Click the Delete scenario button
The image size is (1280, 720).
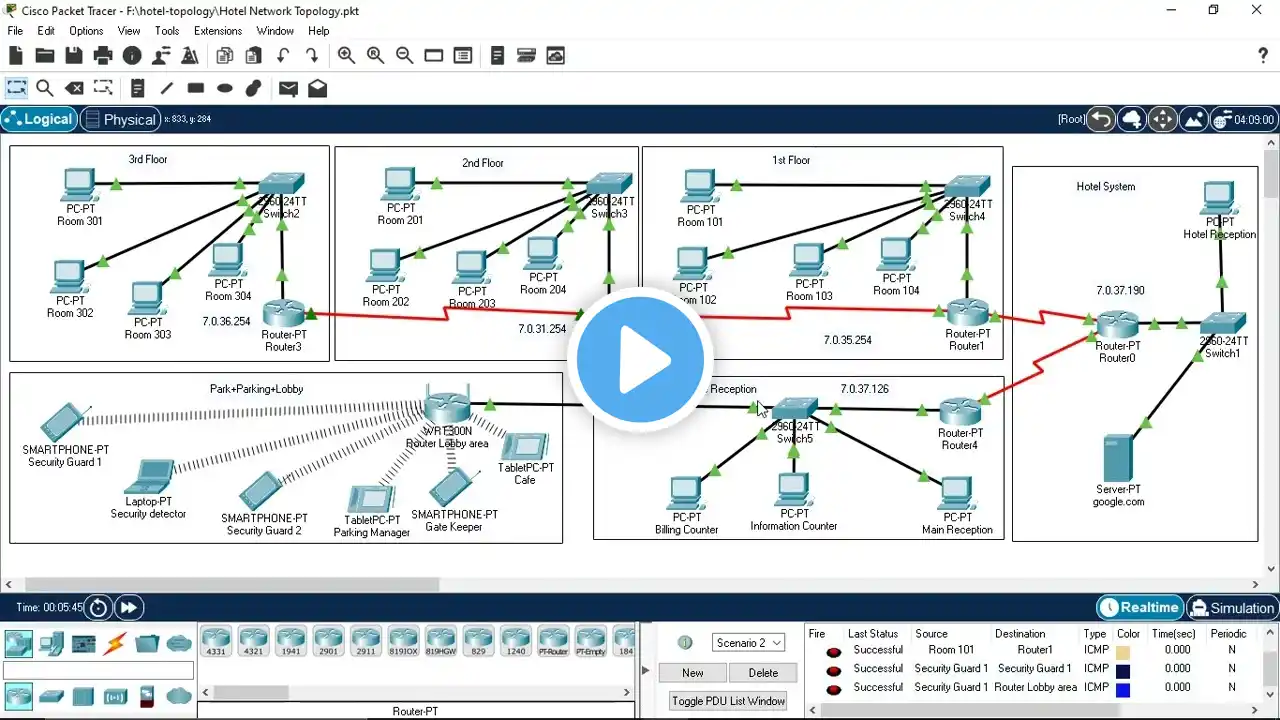[x=763, y=673]
